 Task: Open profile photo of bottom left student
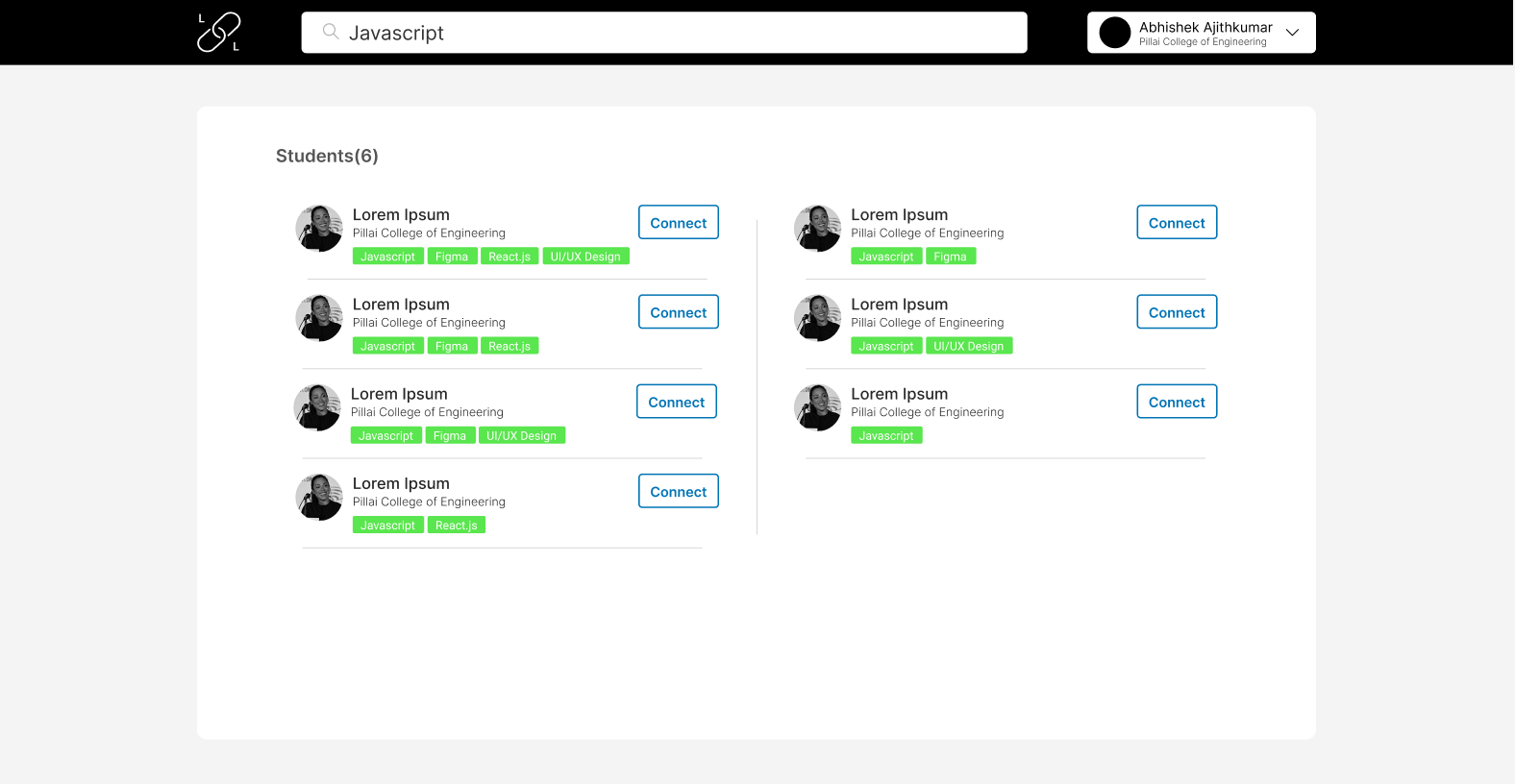(x=319, y=497)
